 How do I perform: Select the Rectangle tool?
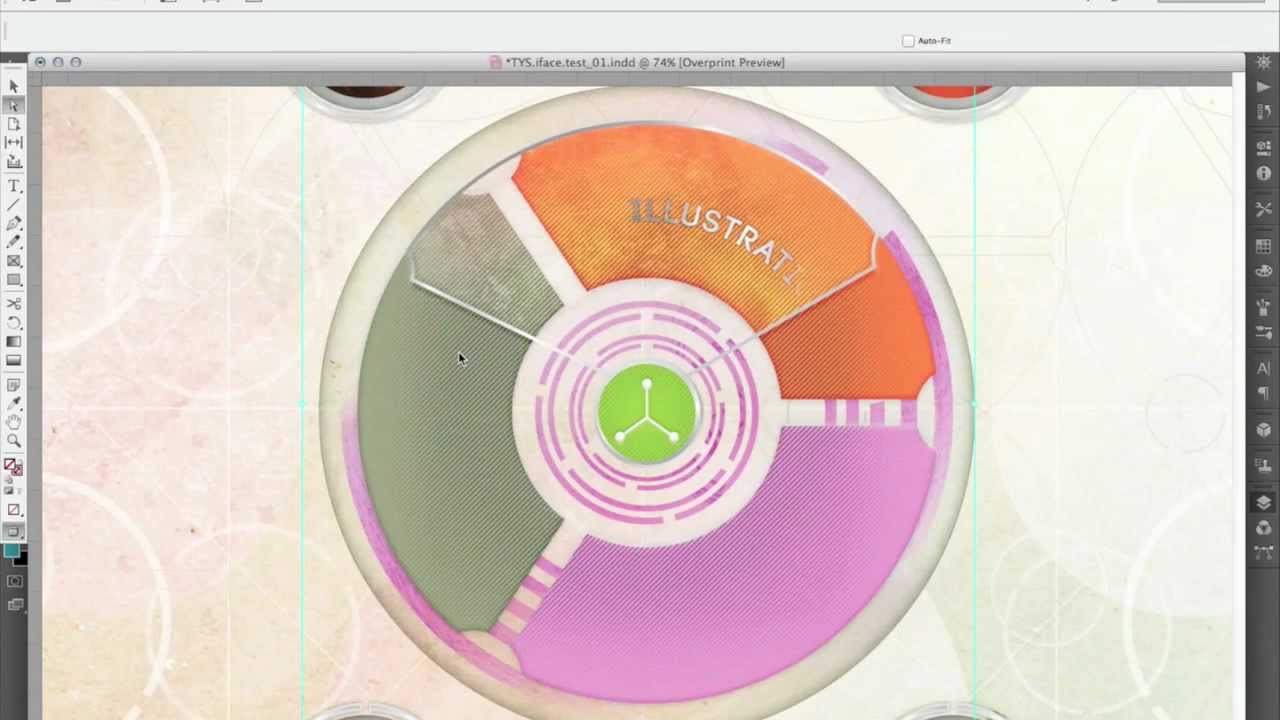(x=14, y=280)
